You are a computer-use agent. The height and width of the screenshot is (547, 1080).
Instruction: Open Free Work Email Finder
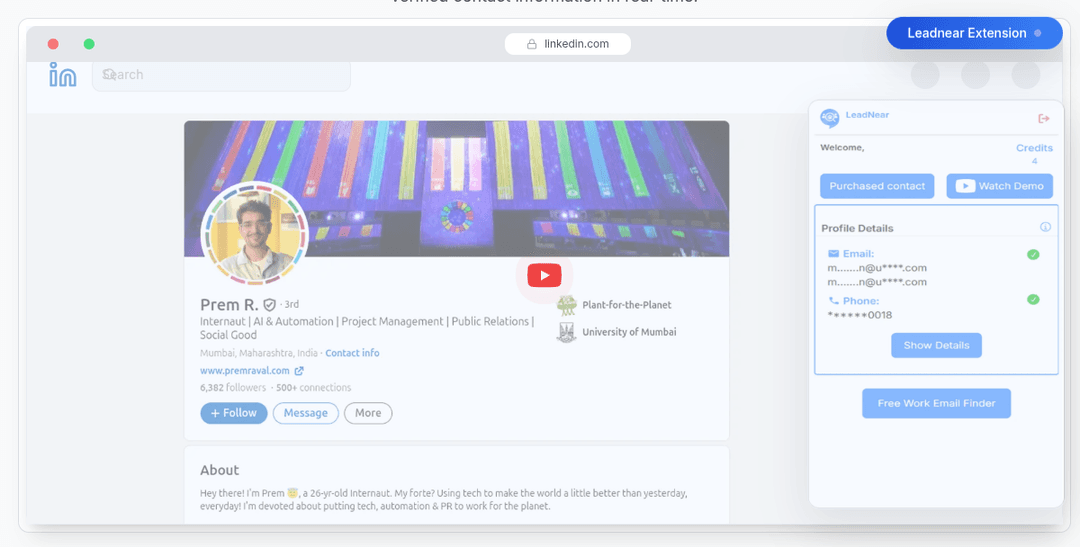[936, 403]
